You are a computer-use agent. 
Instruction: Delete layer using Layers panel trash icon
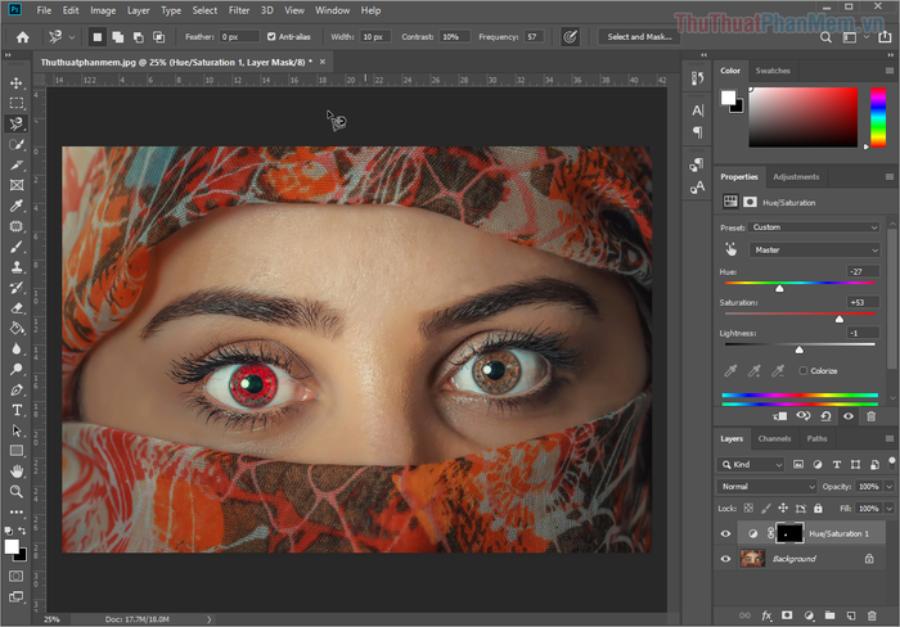[871, 616]
